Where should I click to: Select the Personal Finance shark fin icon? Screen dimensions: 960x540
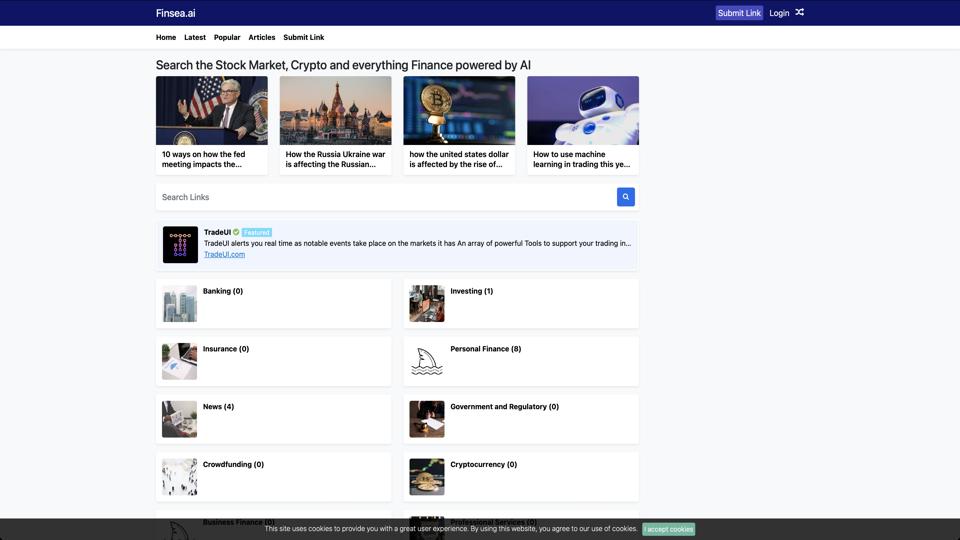coord(427,362)
